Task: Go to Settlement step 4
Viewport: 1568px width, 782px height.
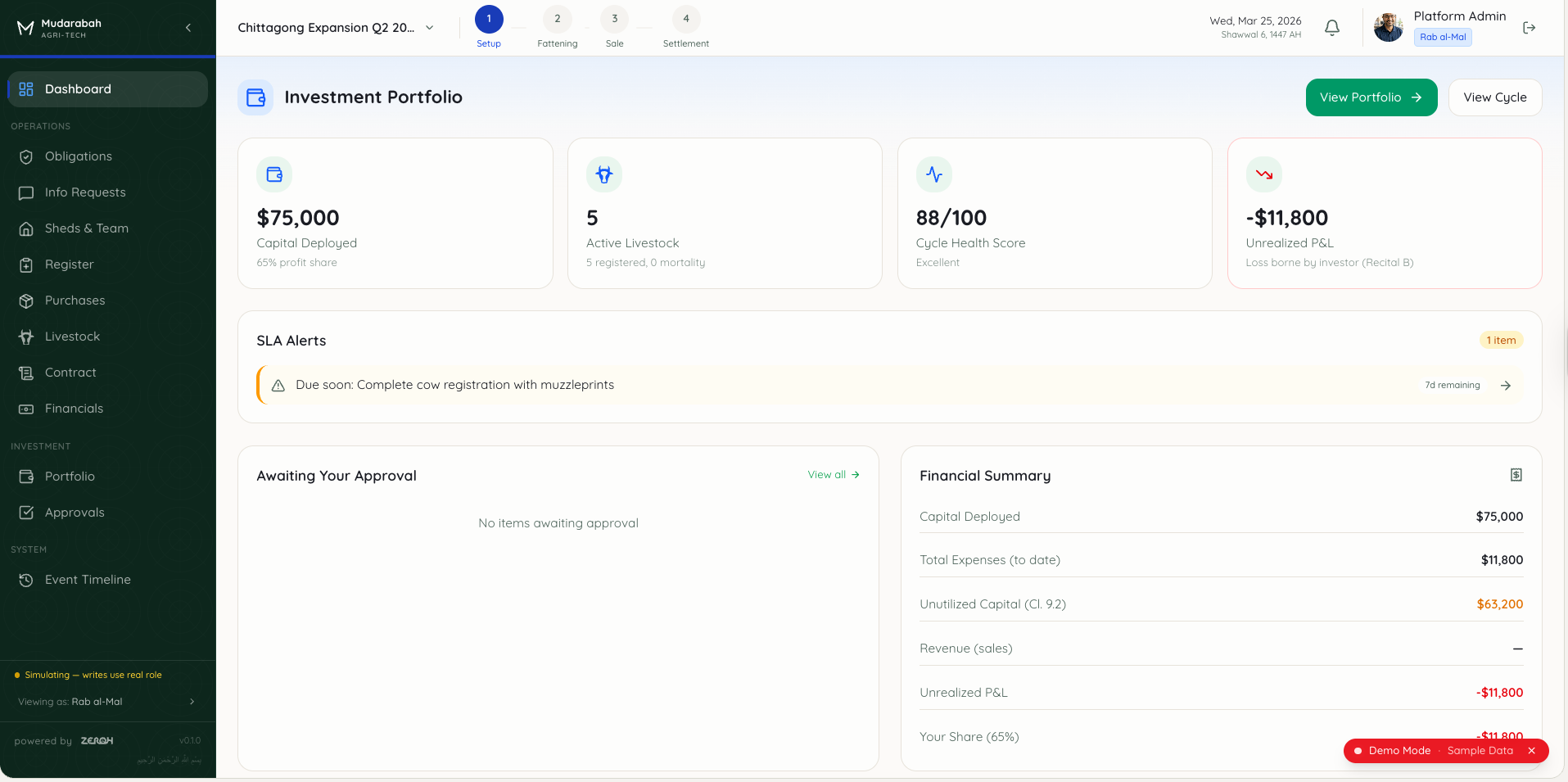Action: pos(685,20)
